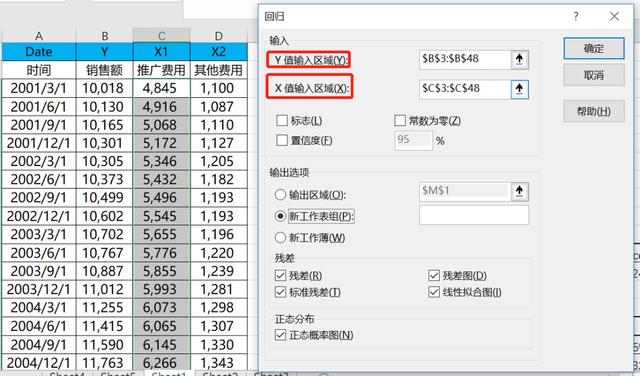Click the 时间 cell
Screen dimensions: 640x376
pyautogui.click(x=39, y=70)
